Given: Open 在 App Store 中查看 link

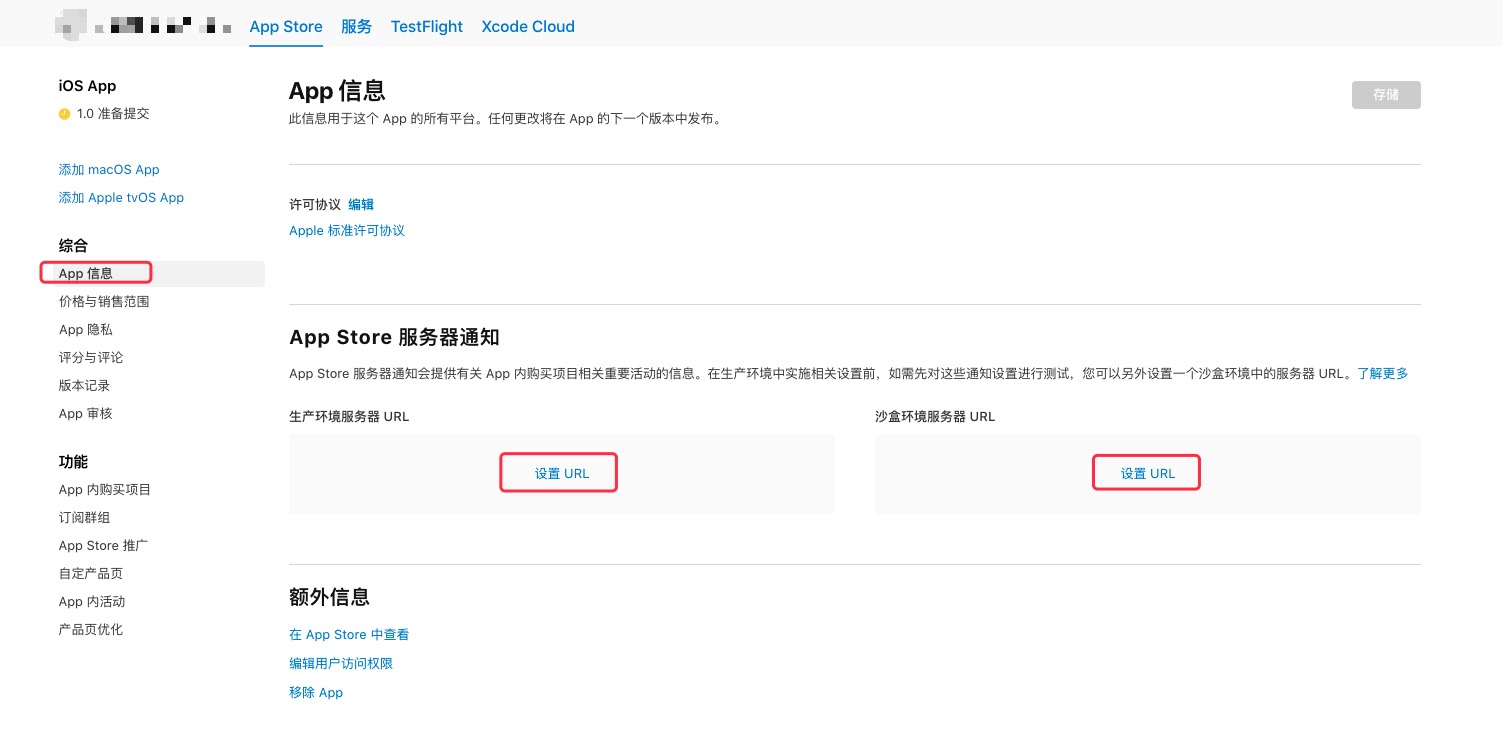Looking at the screenshot, I should (x=349, y=635).
